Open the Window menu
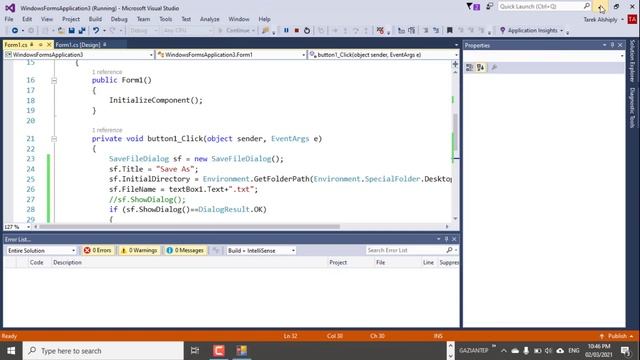640x360 pixels. (239, 19)
